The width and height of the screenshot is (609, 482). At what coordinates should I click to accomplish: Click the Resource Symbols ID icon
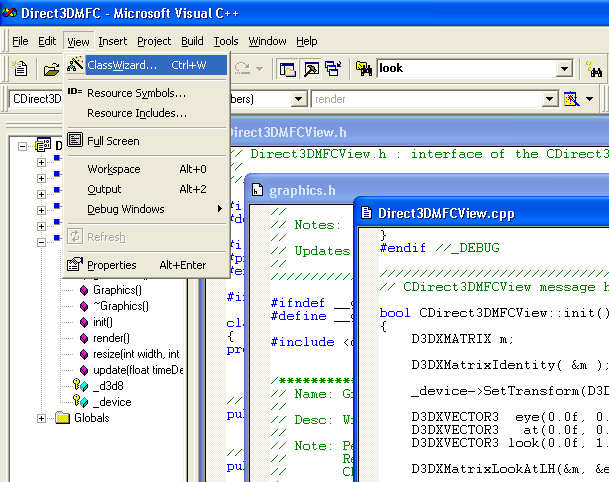click(x=75, y=92)
